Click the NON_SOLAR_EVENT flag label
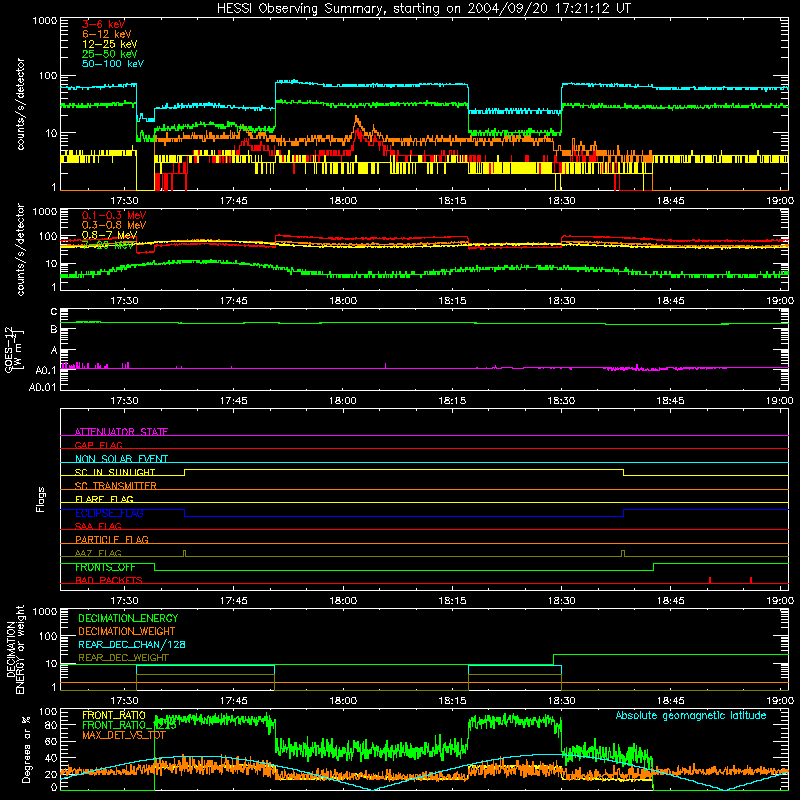 121,459
